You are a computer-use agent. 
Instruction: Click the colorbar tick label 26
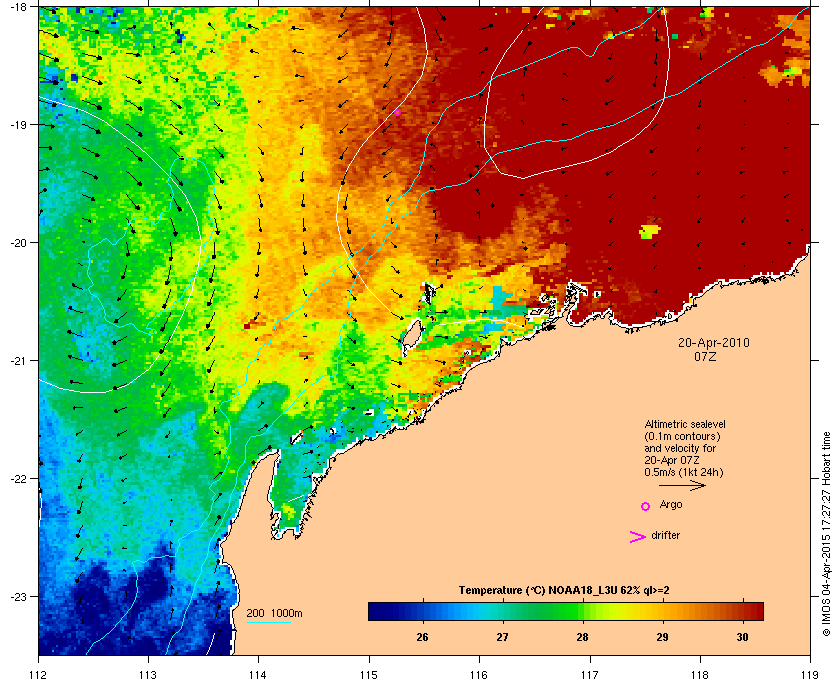422,637
